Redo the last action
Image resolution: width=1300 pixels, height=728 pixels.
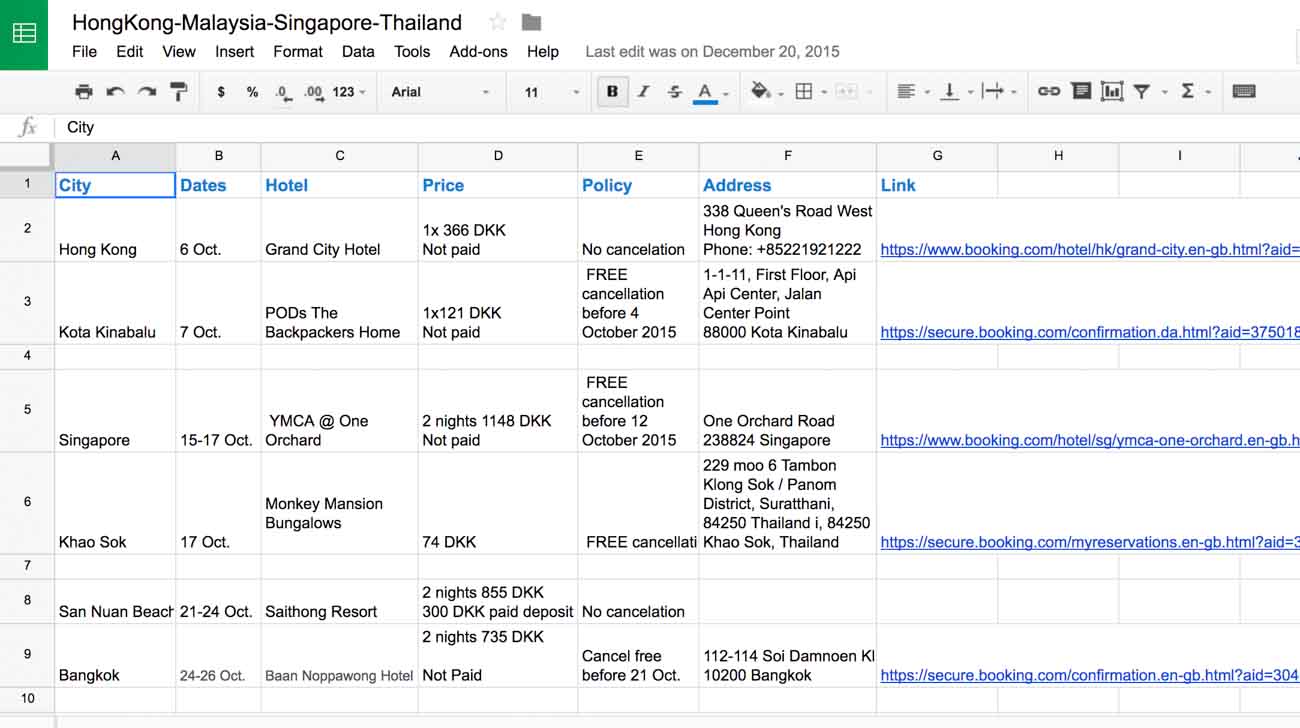pyautogui.click(x=147, y=92)
